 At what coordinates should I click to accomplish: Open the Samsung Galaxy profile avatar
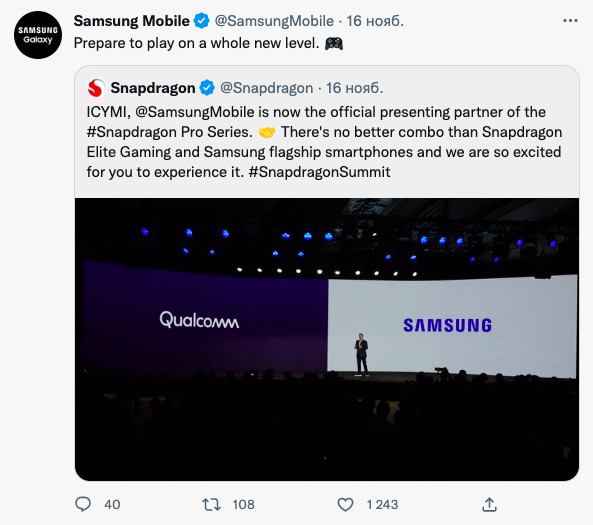38,35
